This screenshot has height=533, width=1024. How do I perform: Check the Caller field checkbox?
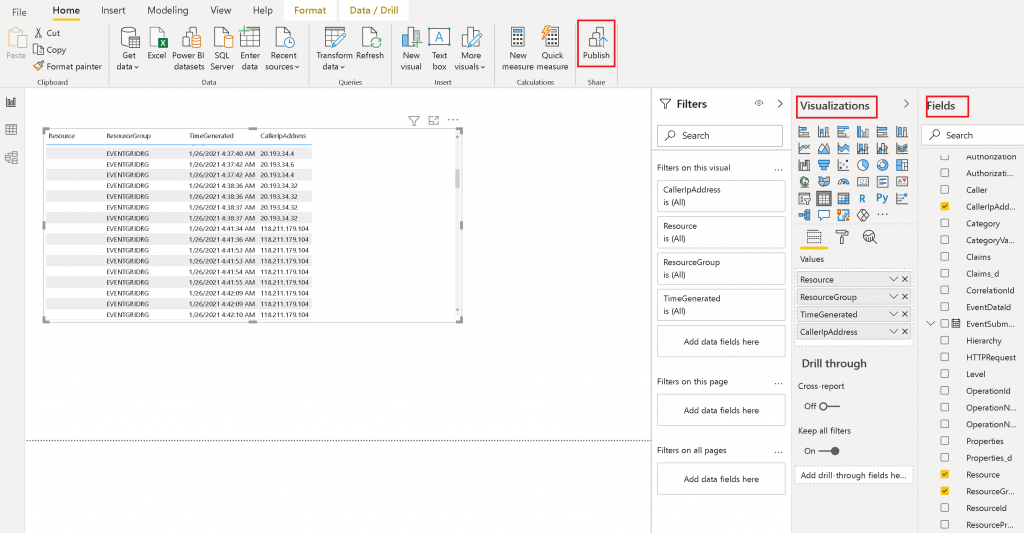945,190
